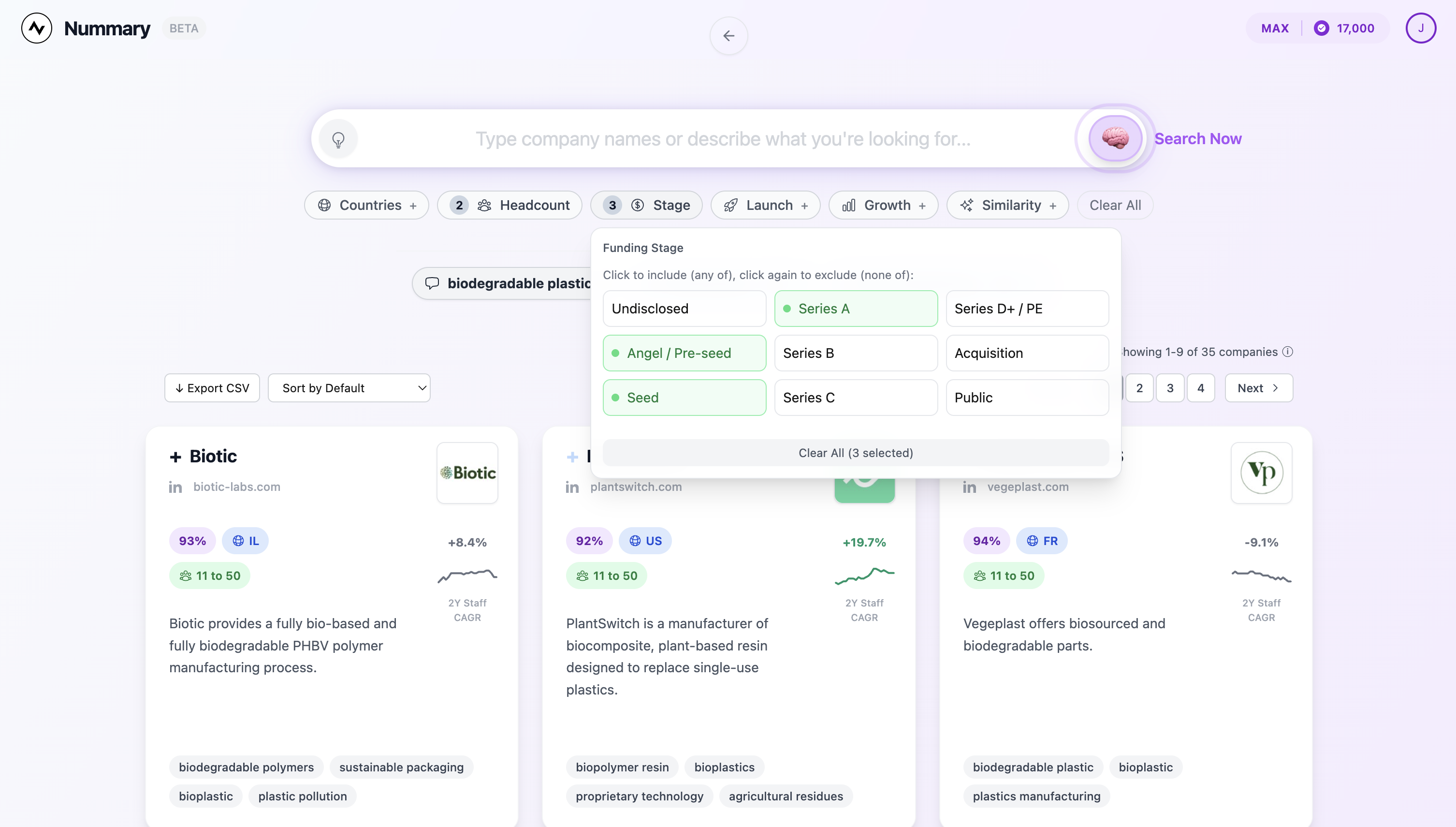Toggle the Public stage filter
The width and height of the screenshot is (1456, 827).
coord(1027,398)
